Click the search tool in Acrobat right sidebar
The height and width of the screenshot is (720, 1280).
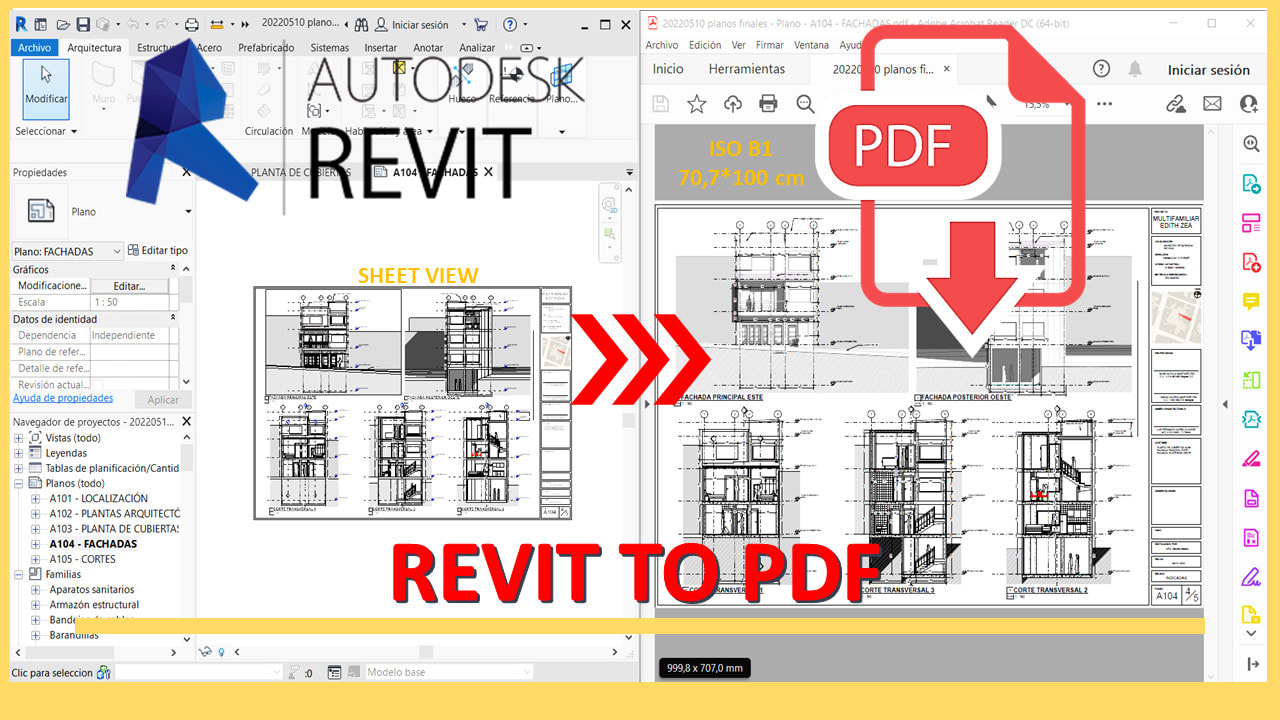[1251, 144]
